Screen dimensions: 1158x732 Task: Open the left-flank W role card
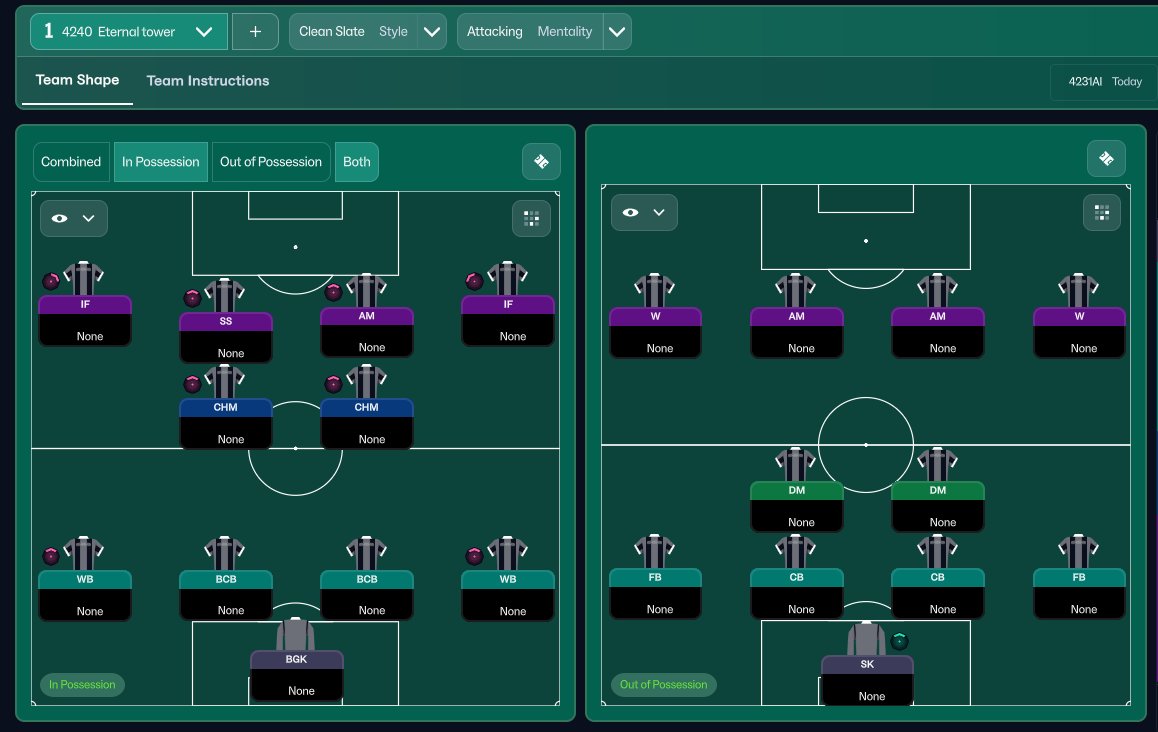pyautogui.click(x=655, y=333)
